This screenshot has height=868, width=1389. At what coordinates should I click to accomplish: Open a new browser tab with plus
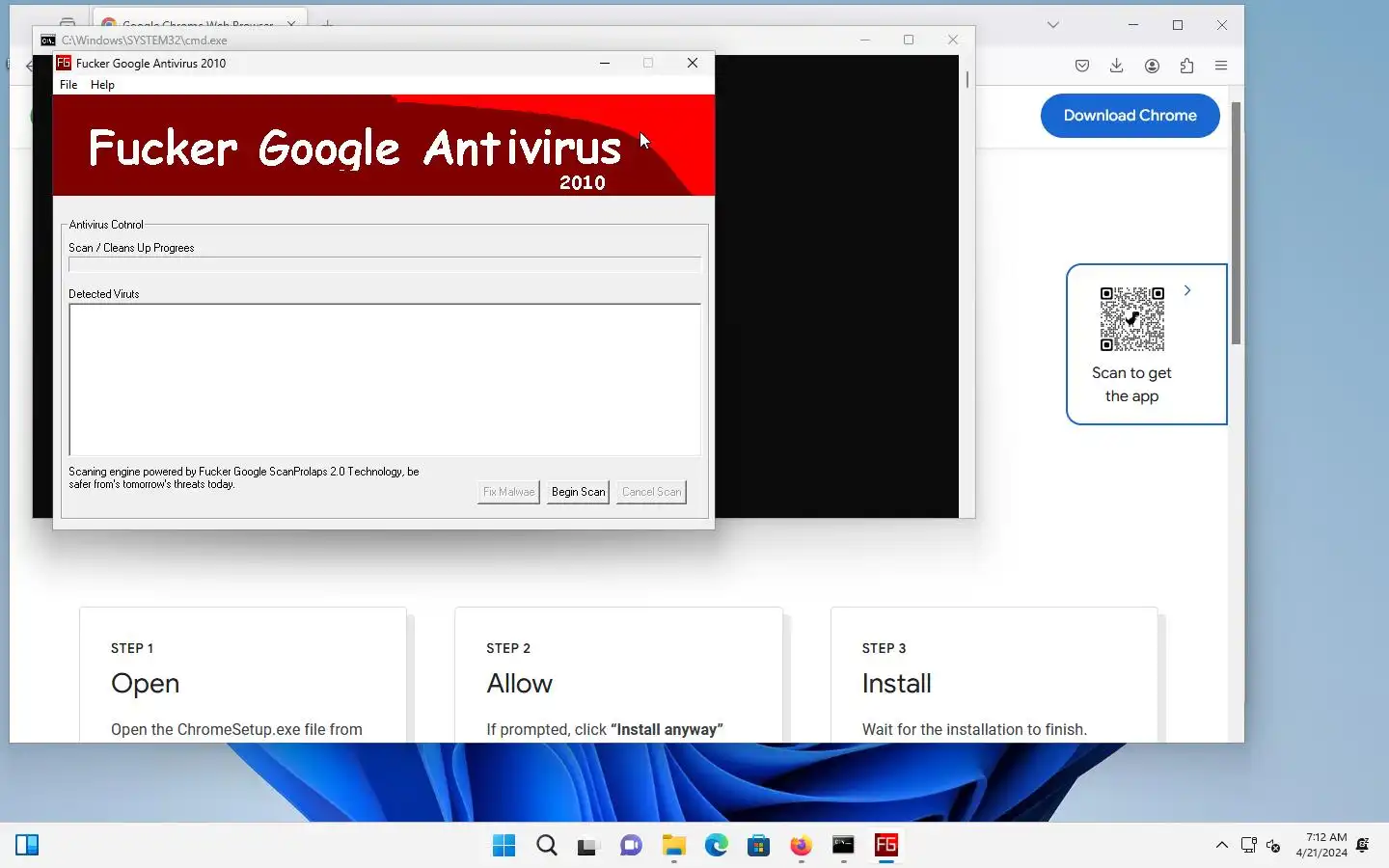[328, 23]
